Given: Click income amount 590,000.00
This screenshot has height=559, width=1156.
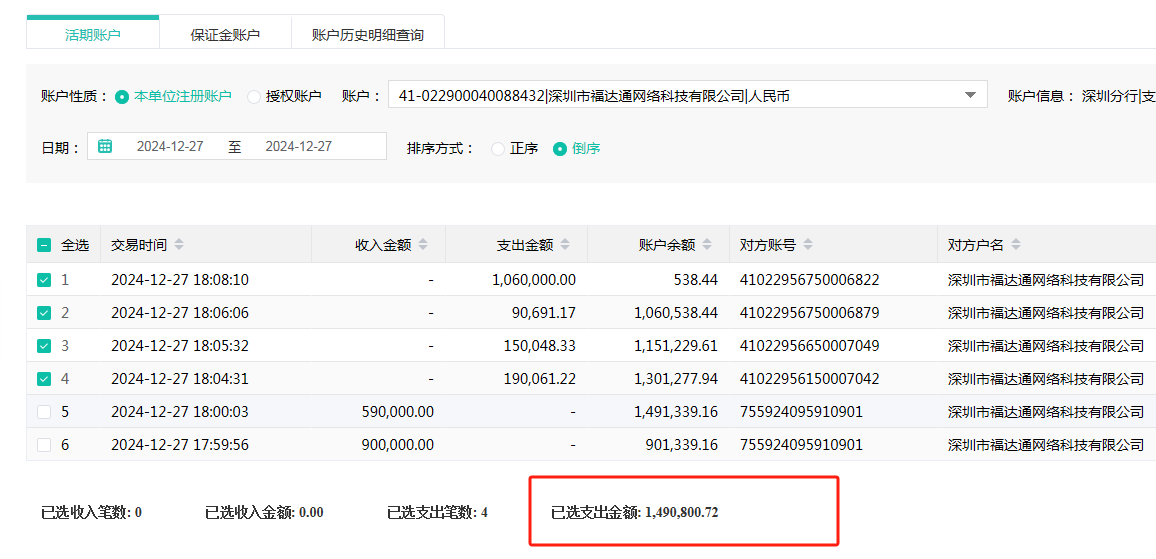Looking at the screenshot, I should [397, 412].
